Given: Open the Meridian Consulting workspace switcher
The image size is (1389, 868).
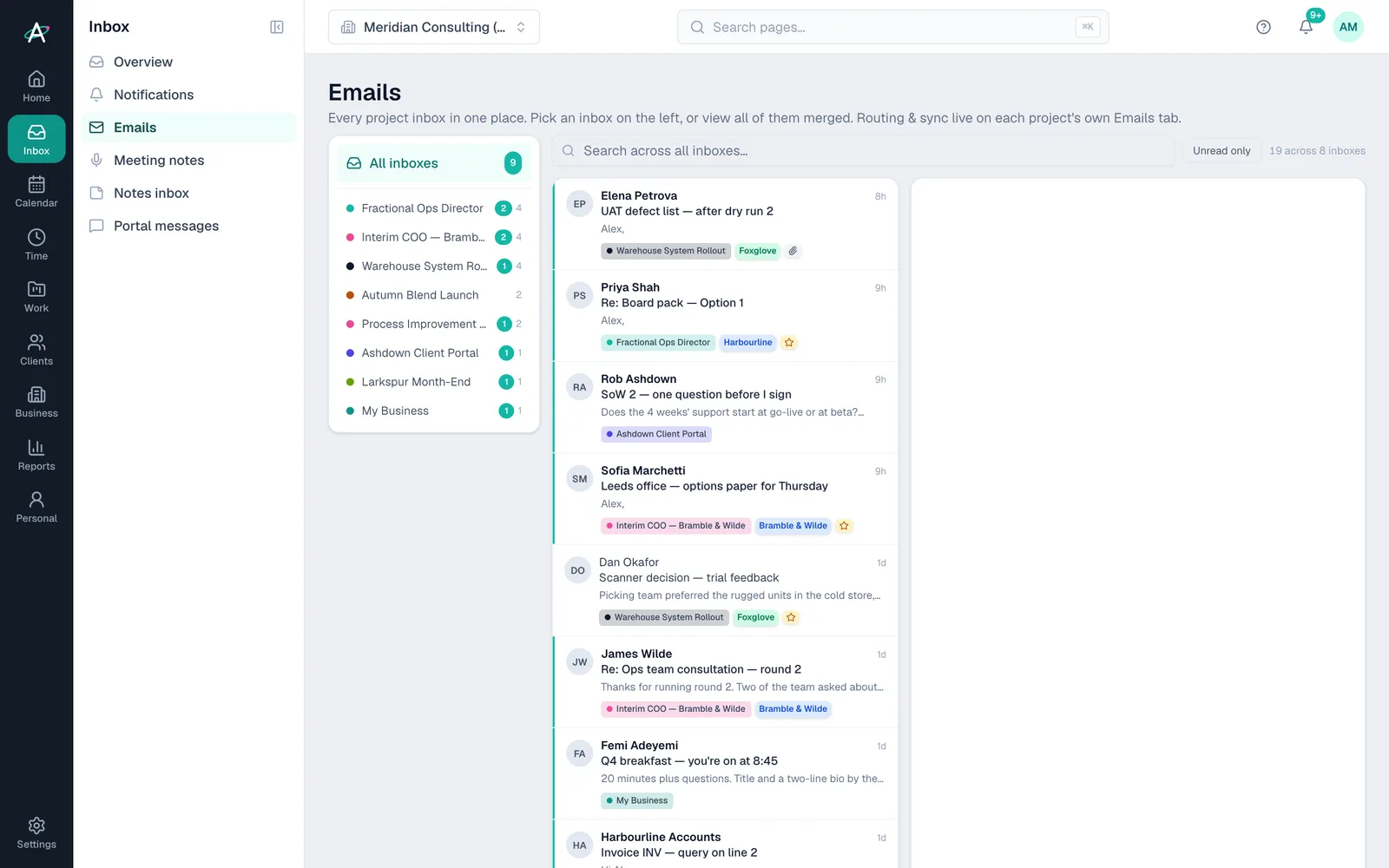Looking at the screenshot, I should (x=434, y=27).
